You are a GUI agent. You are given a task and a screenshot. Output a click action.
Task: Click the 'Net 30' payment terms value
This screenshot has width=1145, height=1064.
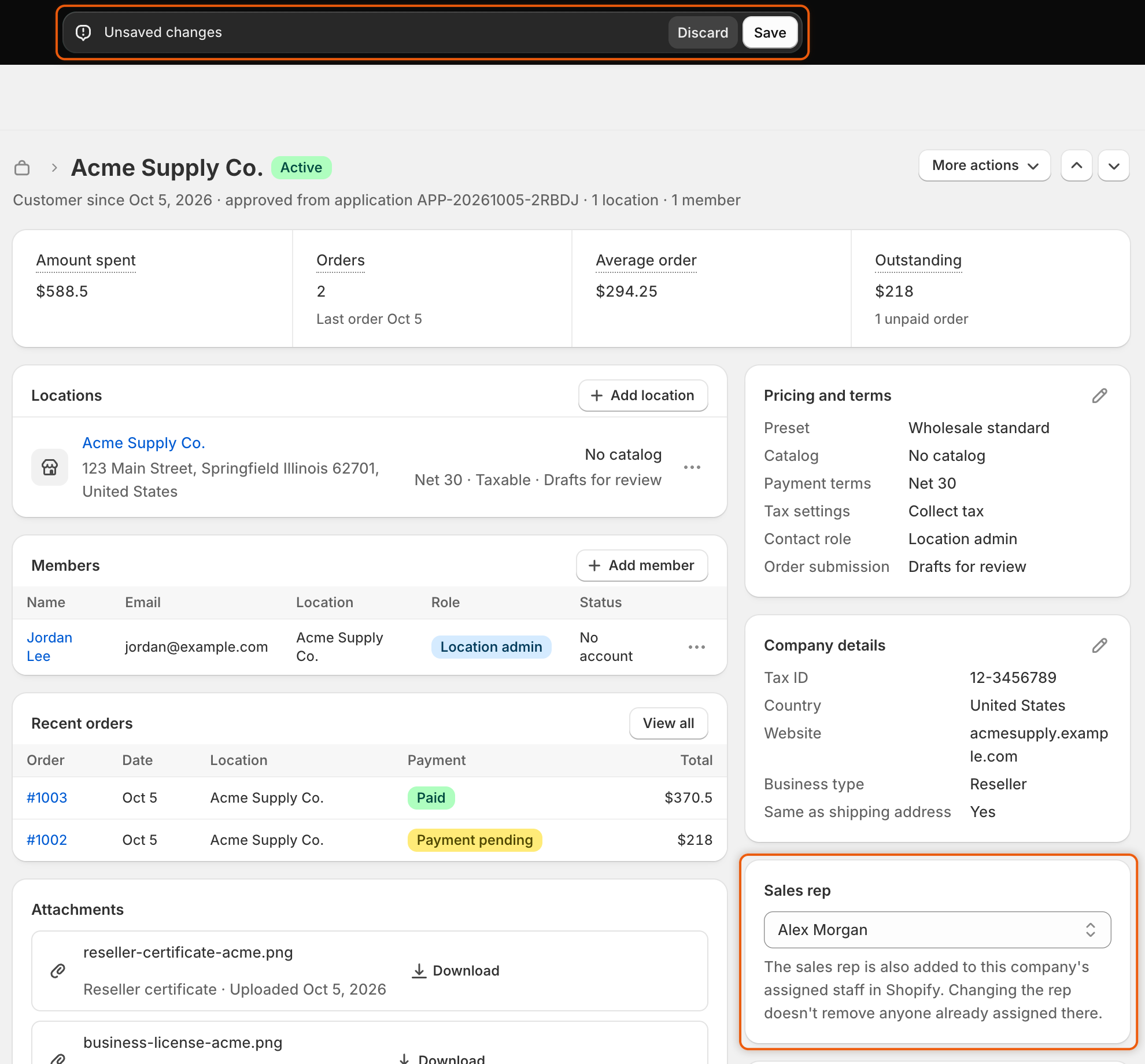click(932, 483)
